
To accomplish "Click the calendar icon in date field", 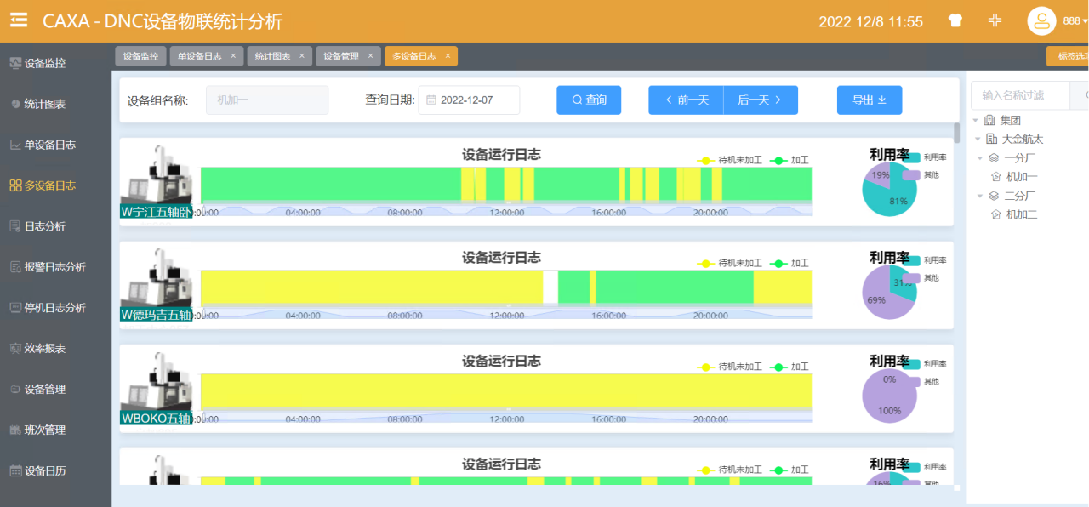I will pyautogui.click(x=431, y=100).
